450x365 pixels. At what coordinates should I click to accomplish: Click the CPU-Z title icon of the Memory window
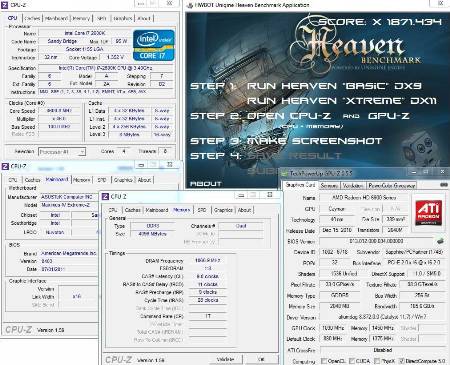[x=105, y=196]
